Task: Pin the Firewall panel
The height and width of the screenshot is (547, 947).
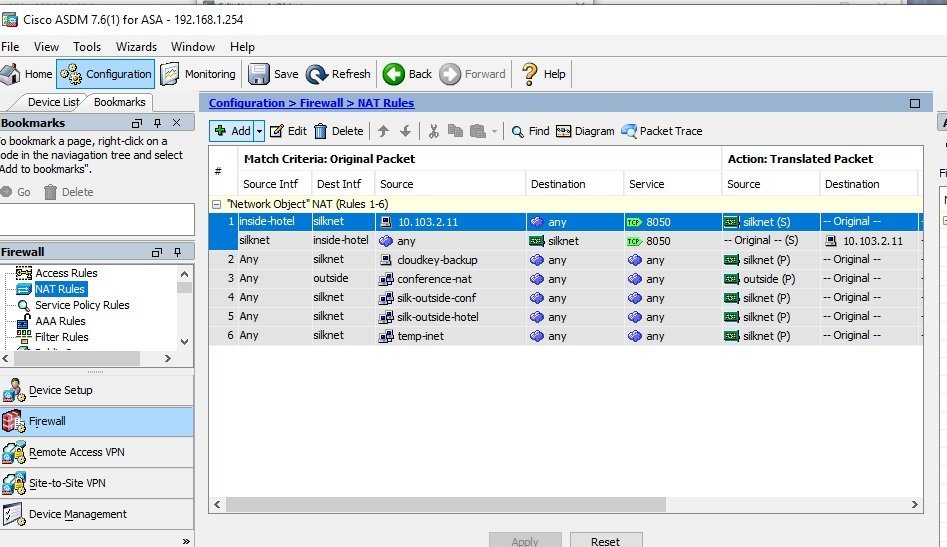Action: 177,253
